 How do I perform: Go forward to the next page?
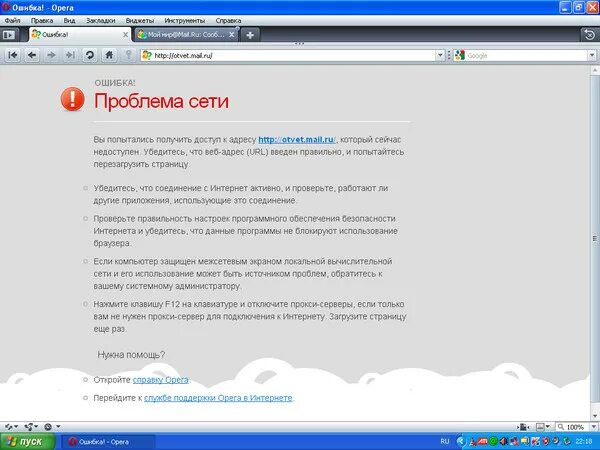click(51, 55)
